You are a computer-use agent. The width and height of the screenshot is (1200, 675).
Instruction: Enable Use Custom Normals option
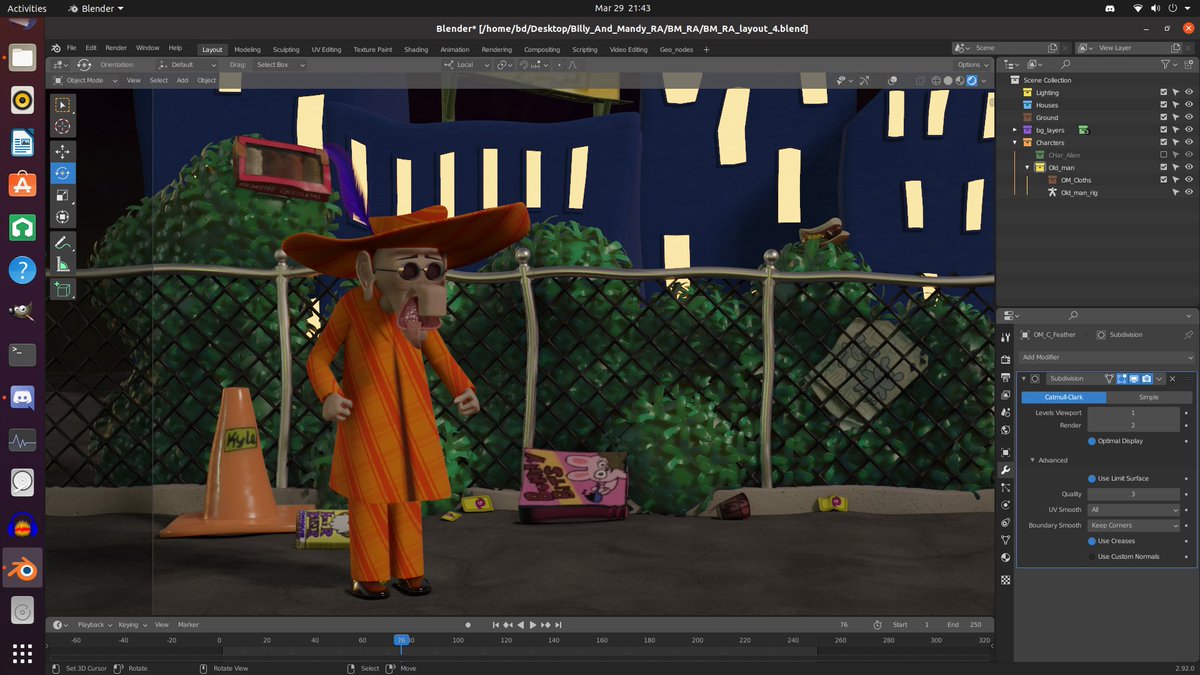(x=1092, y=556)
